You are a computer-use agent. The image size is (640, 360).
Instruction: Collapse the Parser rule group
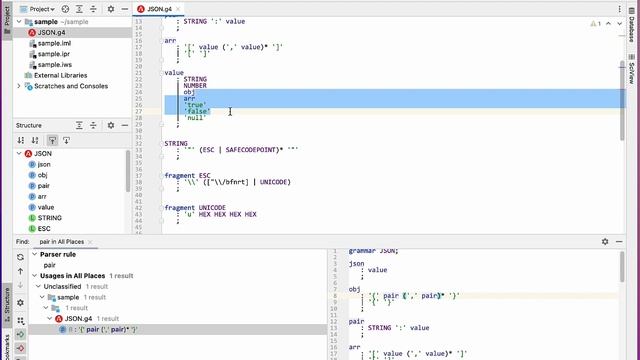(35, 254)
